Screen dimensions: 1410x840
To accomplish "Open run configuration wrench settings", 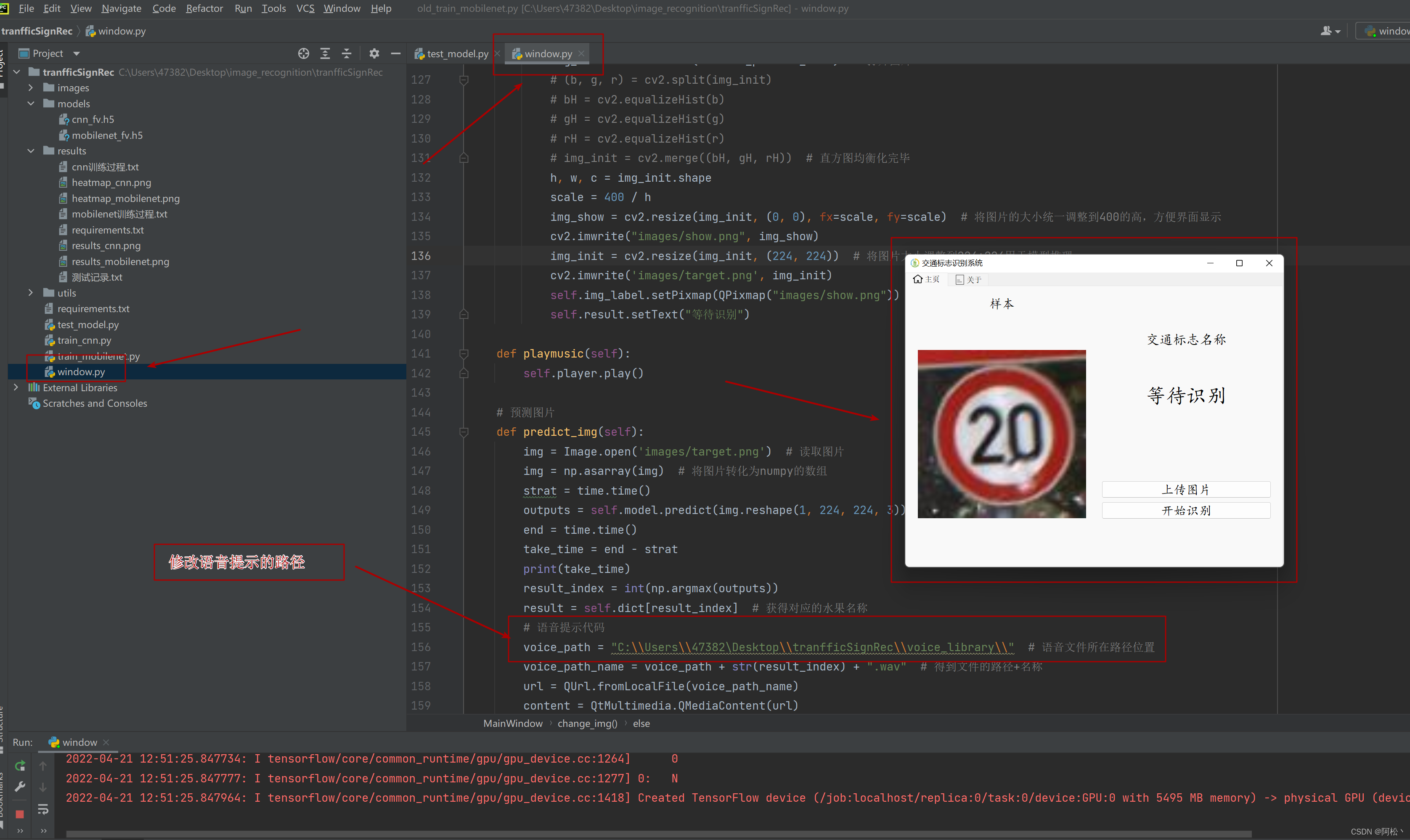I will coord(20,787).
